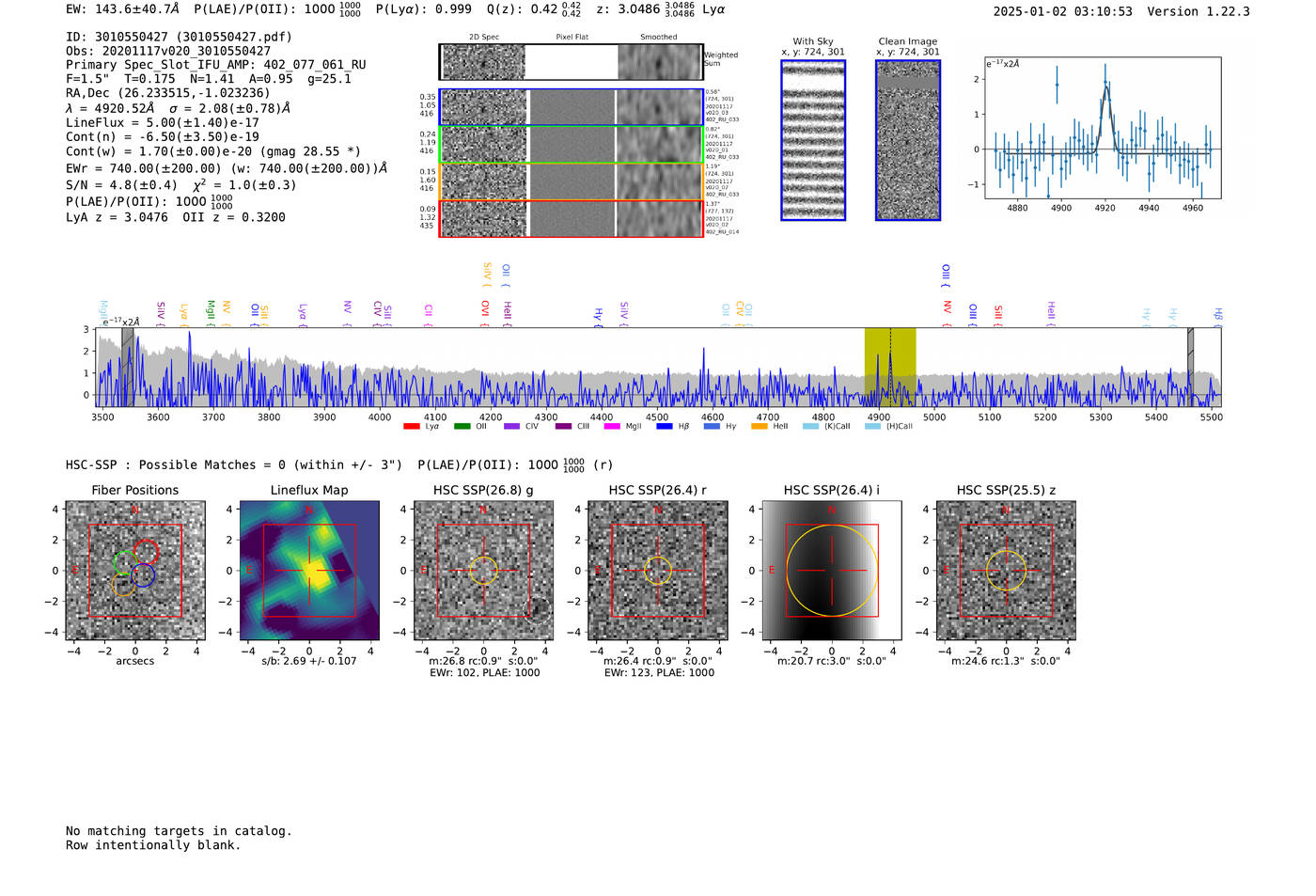Select the Clean Image cutout
The width and height of the screenshot is (1316, 896).
908,140
